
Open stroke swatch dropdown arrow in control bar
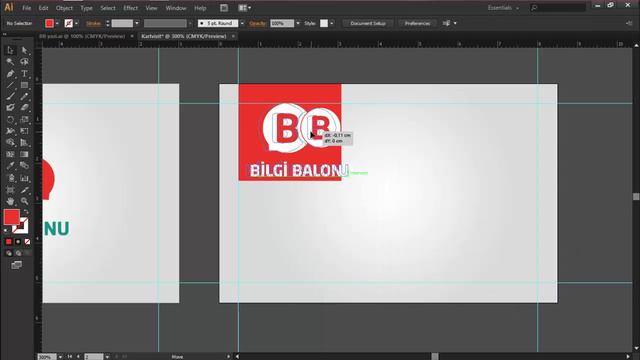coord(76,23)
